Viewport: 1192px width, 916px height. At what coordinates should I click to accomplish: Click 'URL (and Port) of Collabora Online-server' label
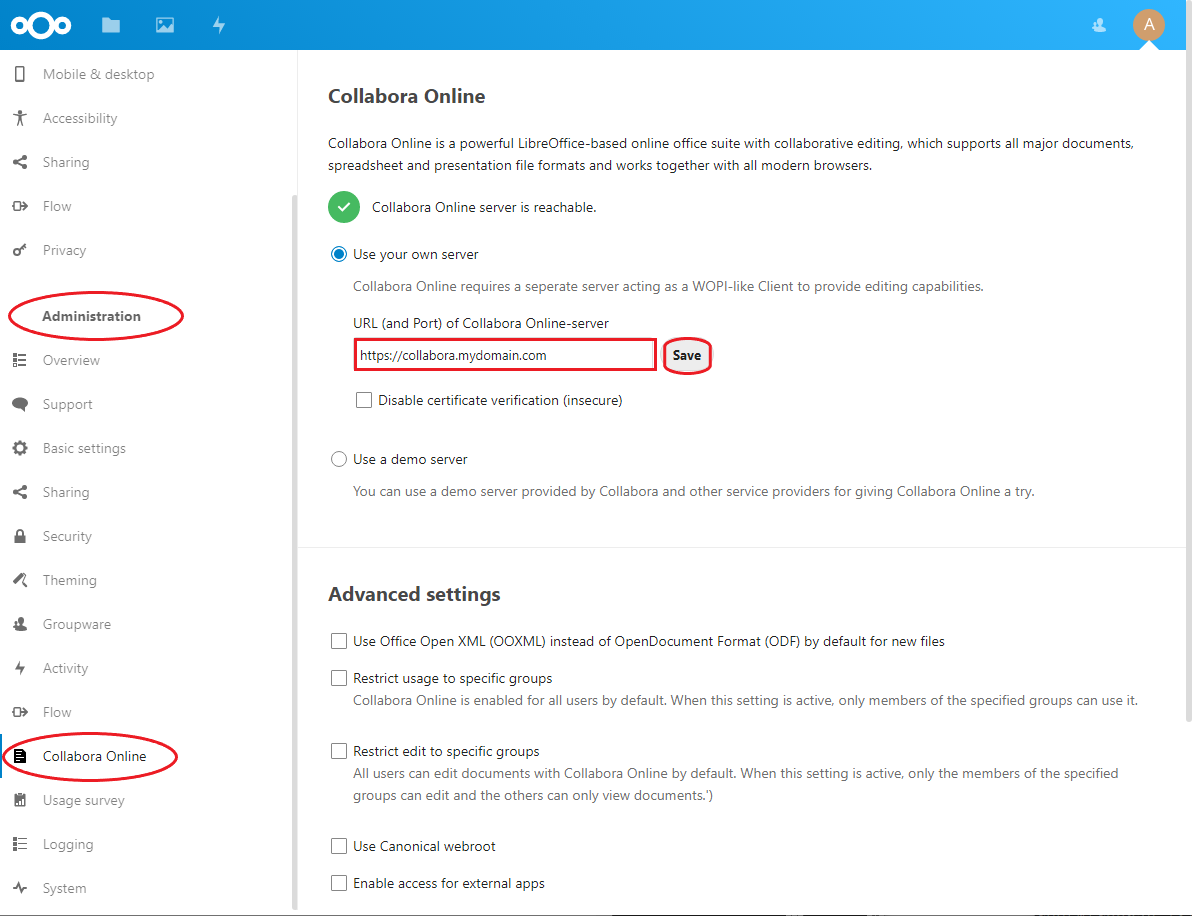pos(481,323)
